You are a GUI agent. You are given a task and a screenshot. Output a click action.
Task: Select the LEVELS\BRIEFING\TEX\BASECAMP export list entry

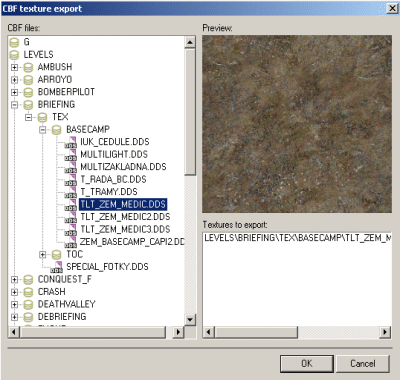point(298,238)
